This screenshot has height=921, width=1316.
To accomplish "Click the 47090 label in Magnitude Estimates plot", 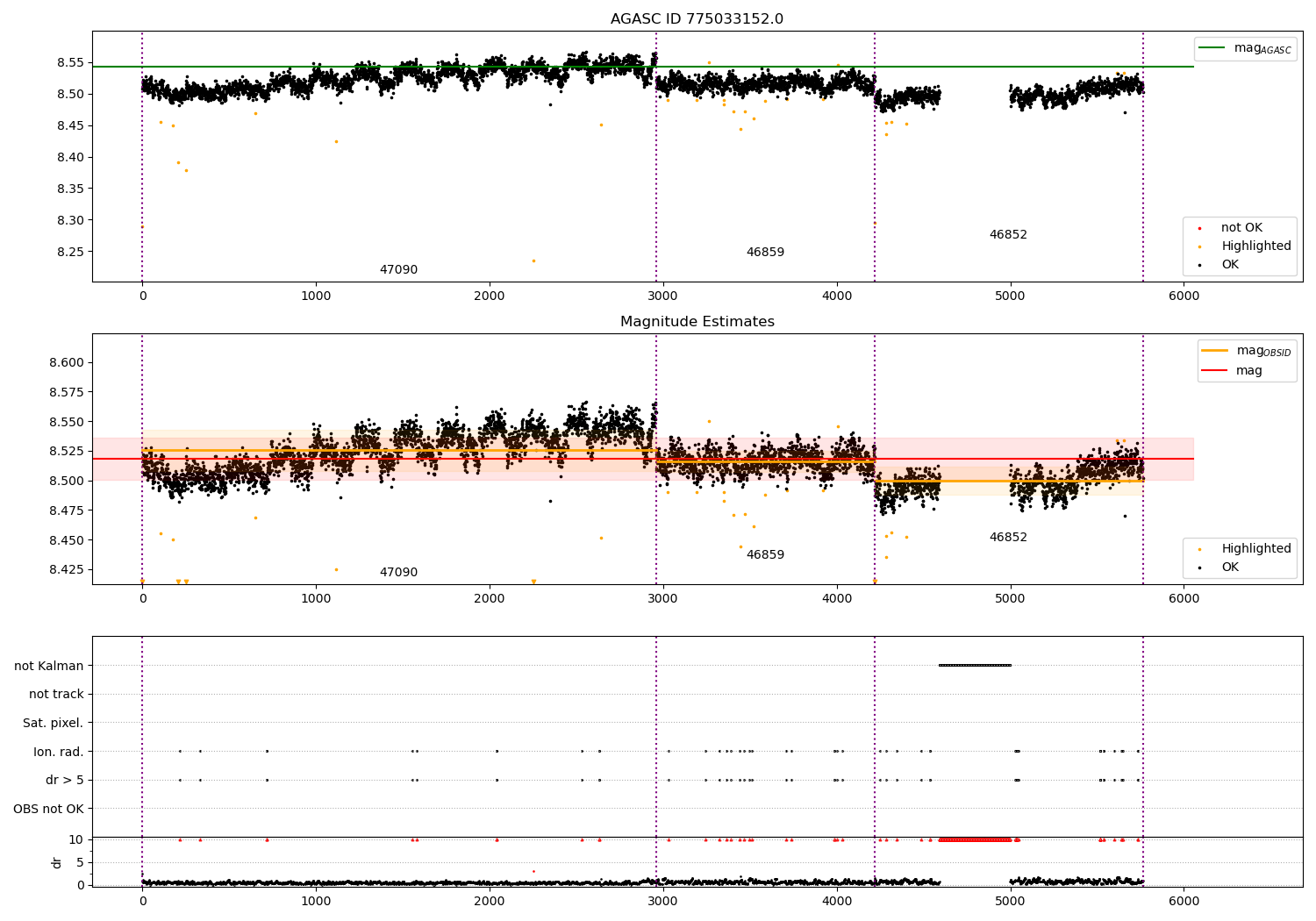I will 398,573.
